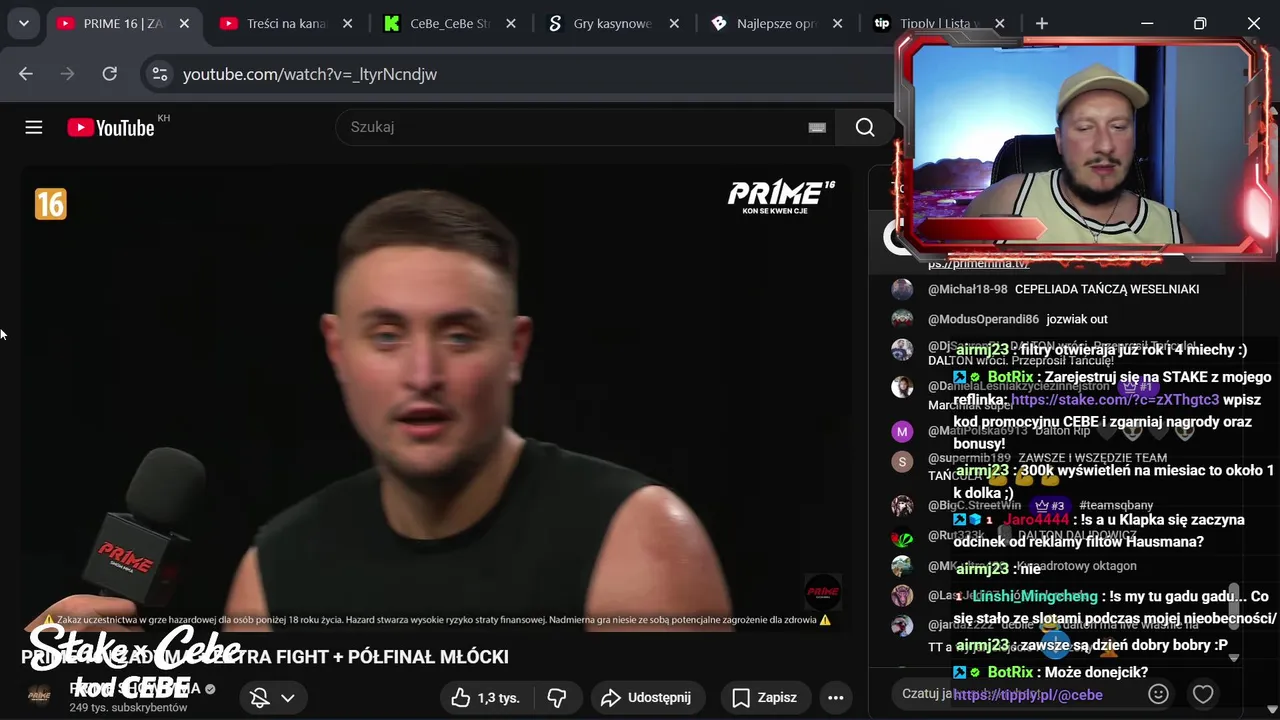Click the age rating 16 badge
Screen dimensions: 1280x720
[x=50, y=204]
